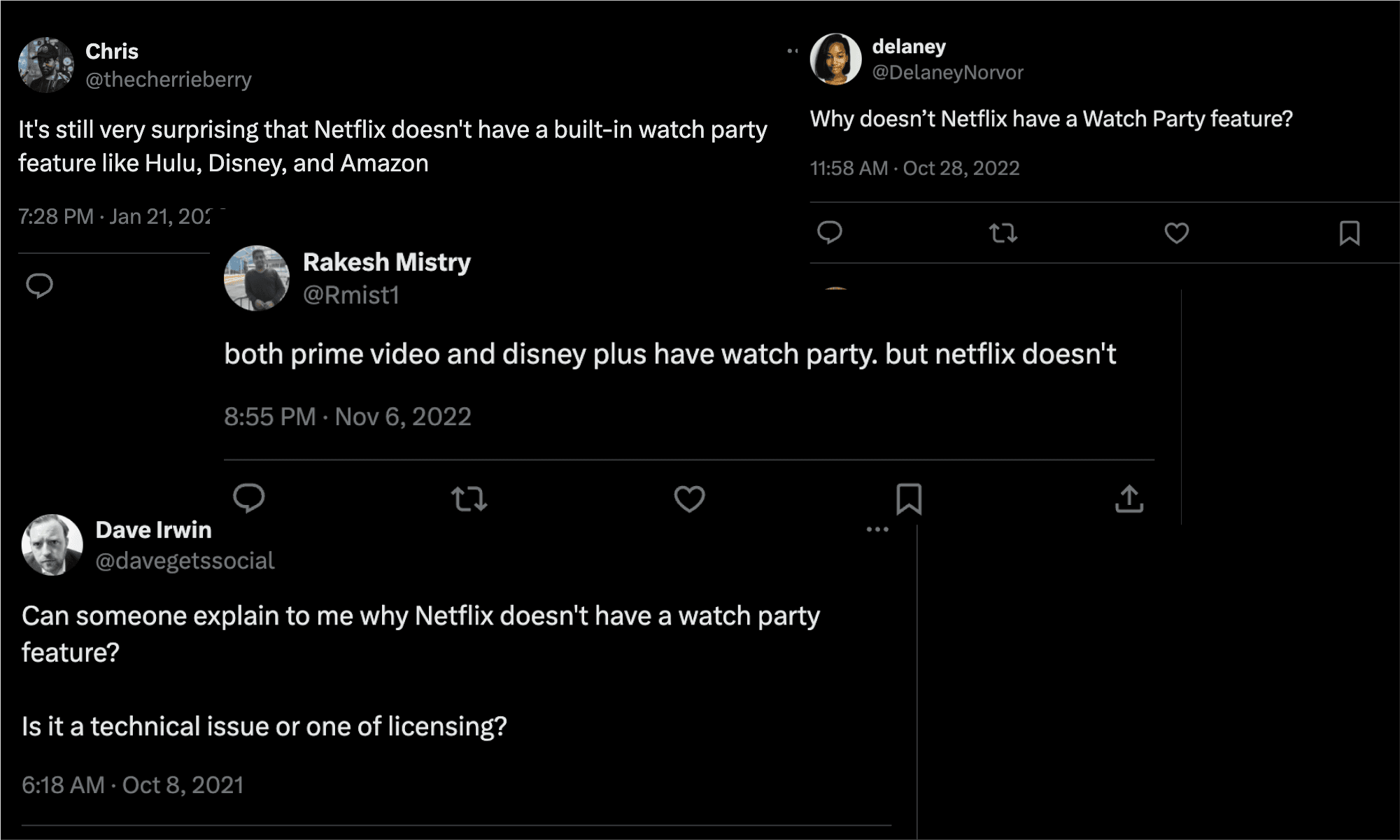1400x840 pixels.
Task: Reply to Rakesh Mistry's tweet
Action: pos(248,499)
